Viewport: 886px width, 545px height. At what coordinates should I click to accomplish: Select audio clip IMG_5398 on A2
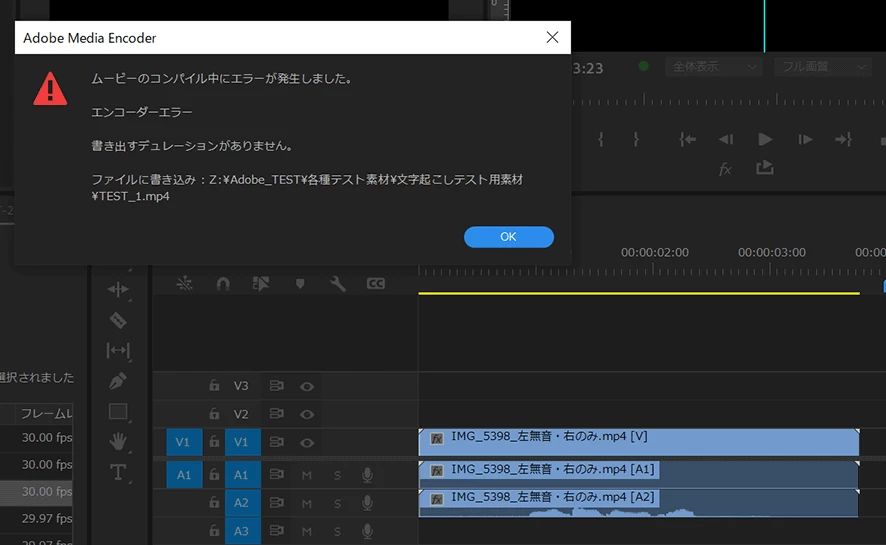tap(639, 503)
